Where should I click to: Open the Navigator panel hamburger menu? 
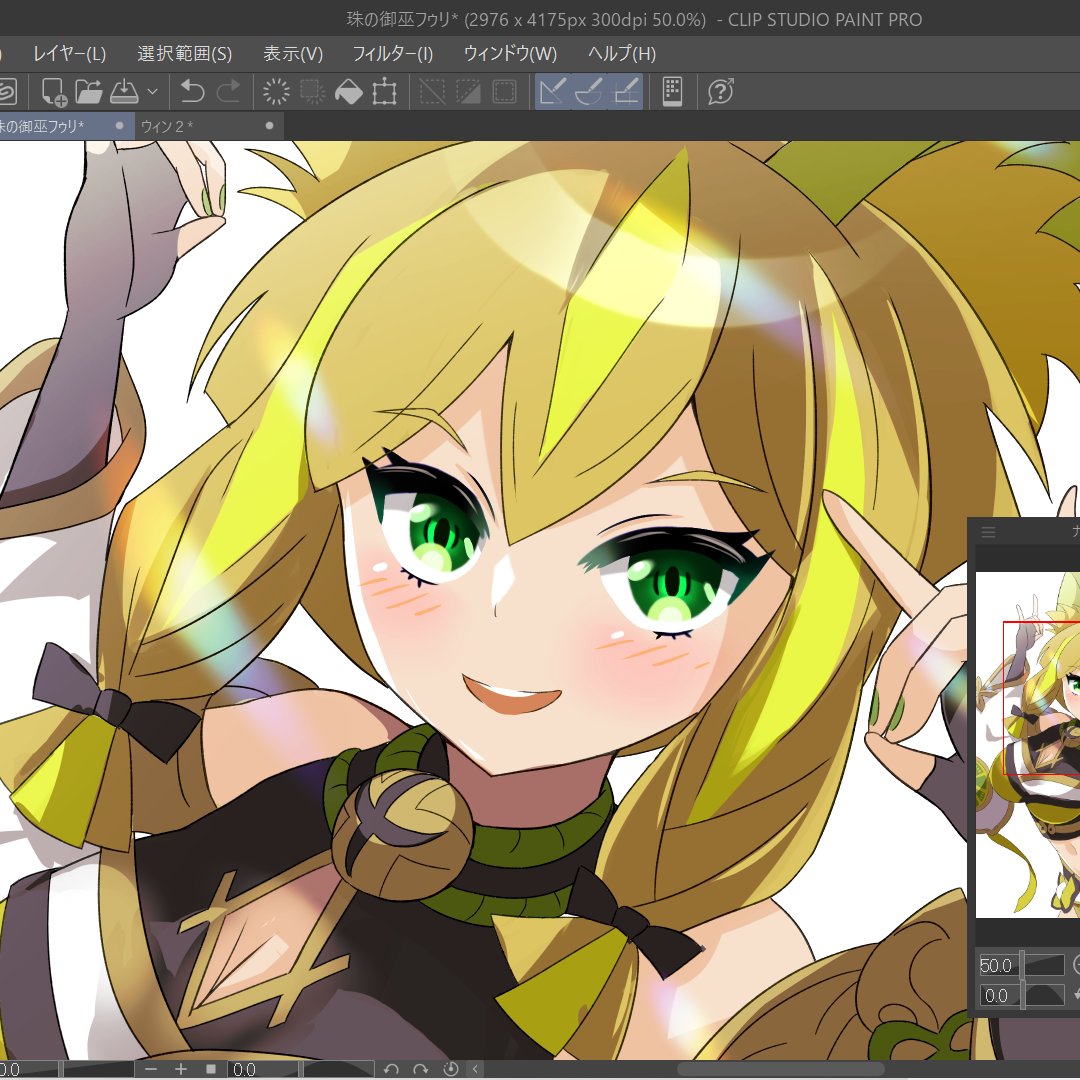point(988,532)
